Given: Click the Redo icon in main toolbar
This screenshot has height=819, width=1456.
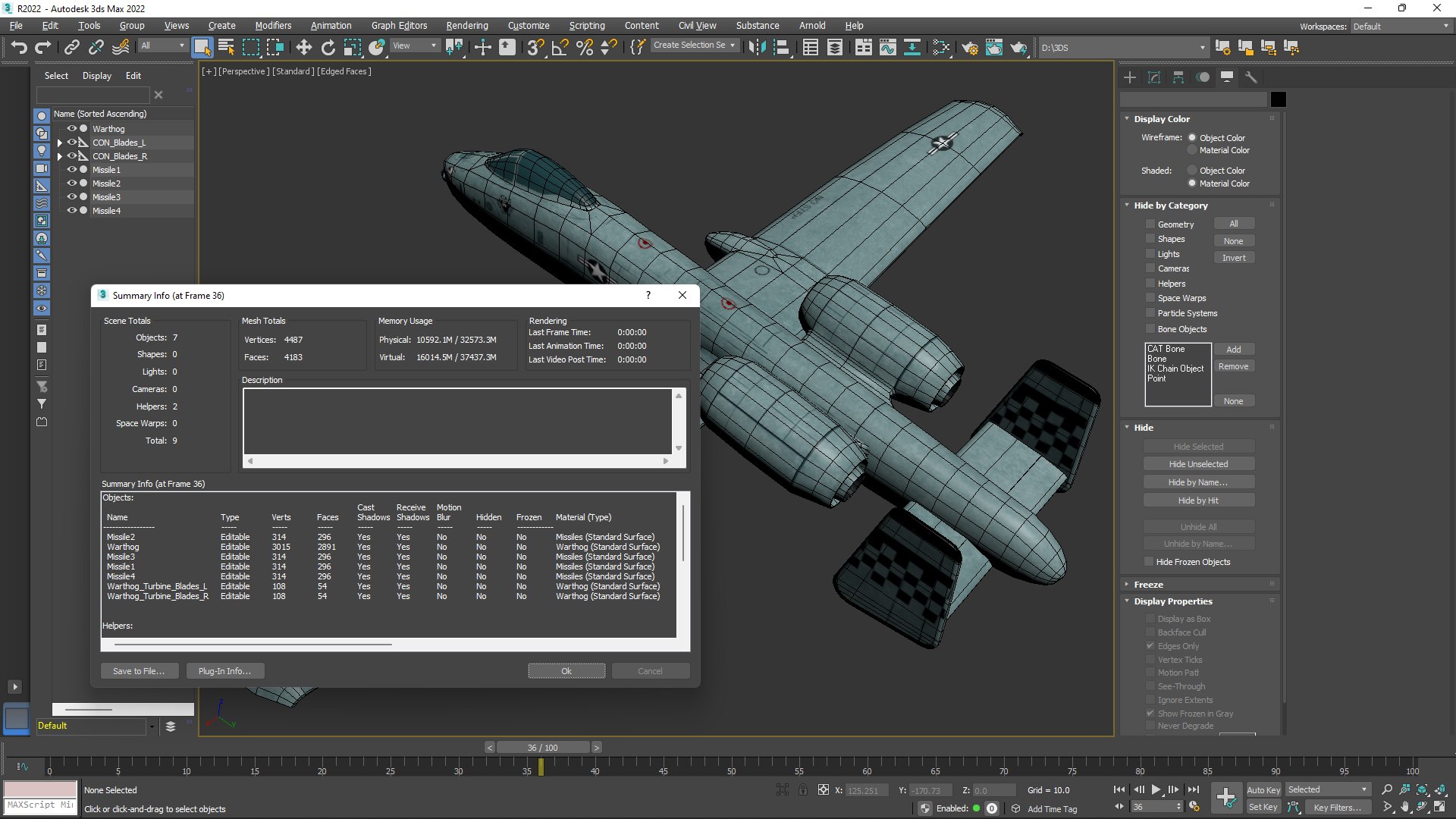Looking at the screenshot, I should [43, 48].
